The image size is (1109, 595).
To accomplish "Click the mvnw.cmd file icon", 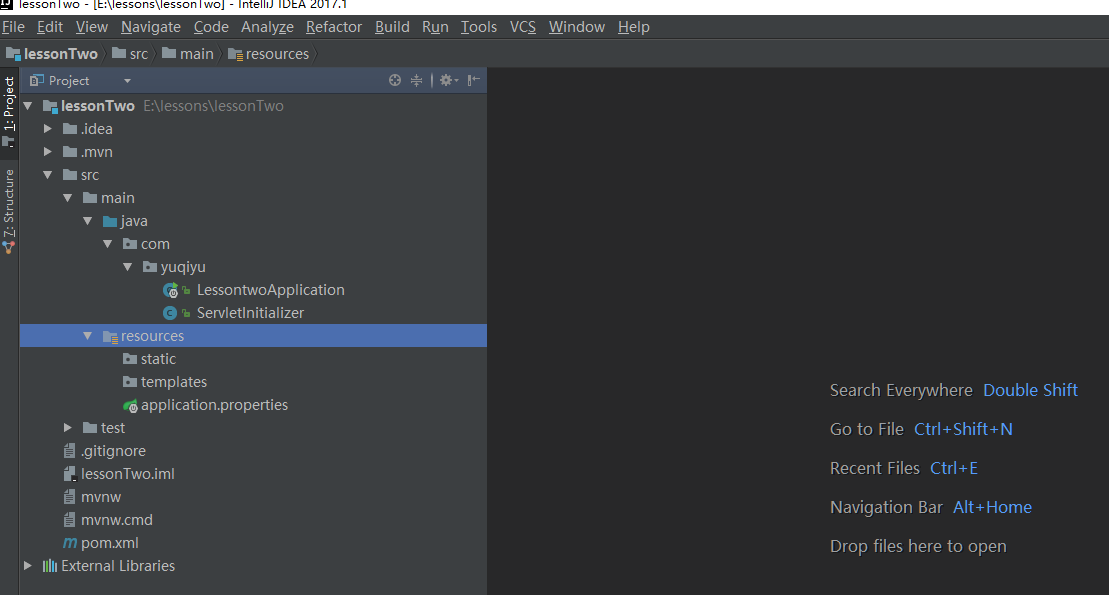I will coord(69,520).
